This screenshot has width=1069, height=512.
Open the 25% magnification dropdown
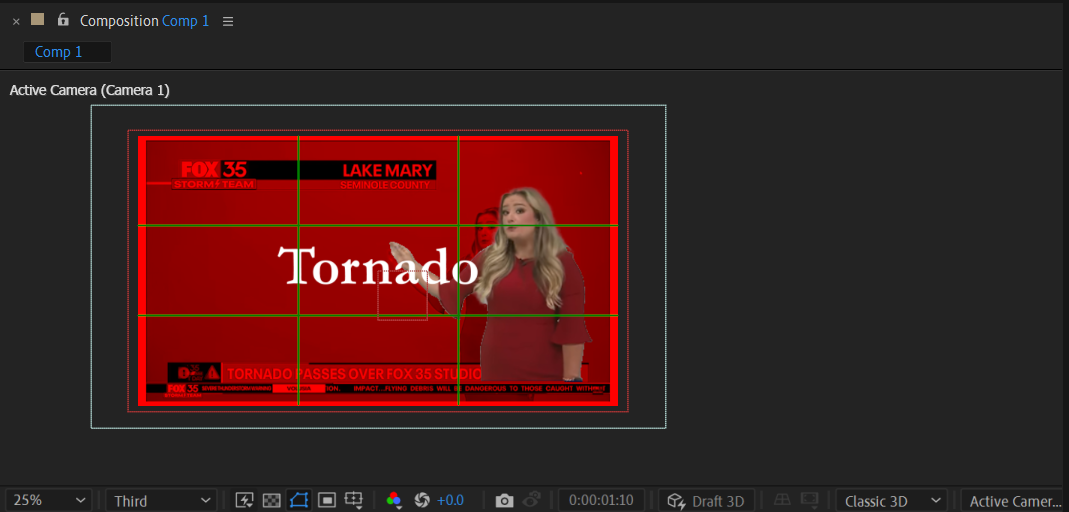coord(49,501)
